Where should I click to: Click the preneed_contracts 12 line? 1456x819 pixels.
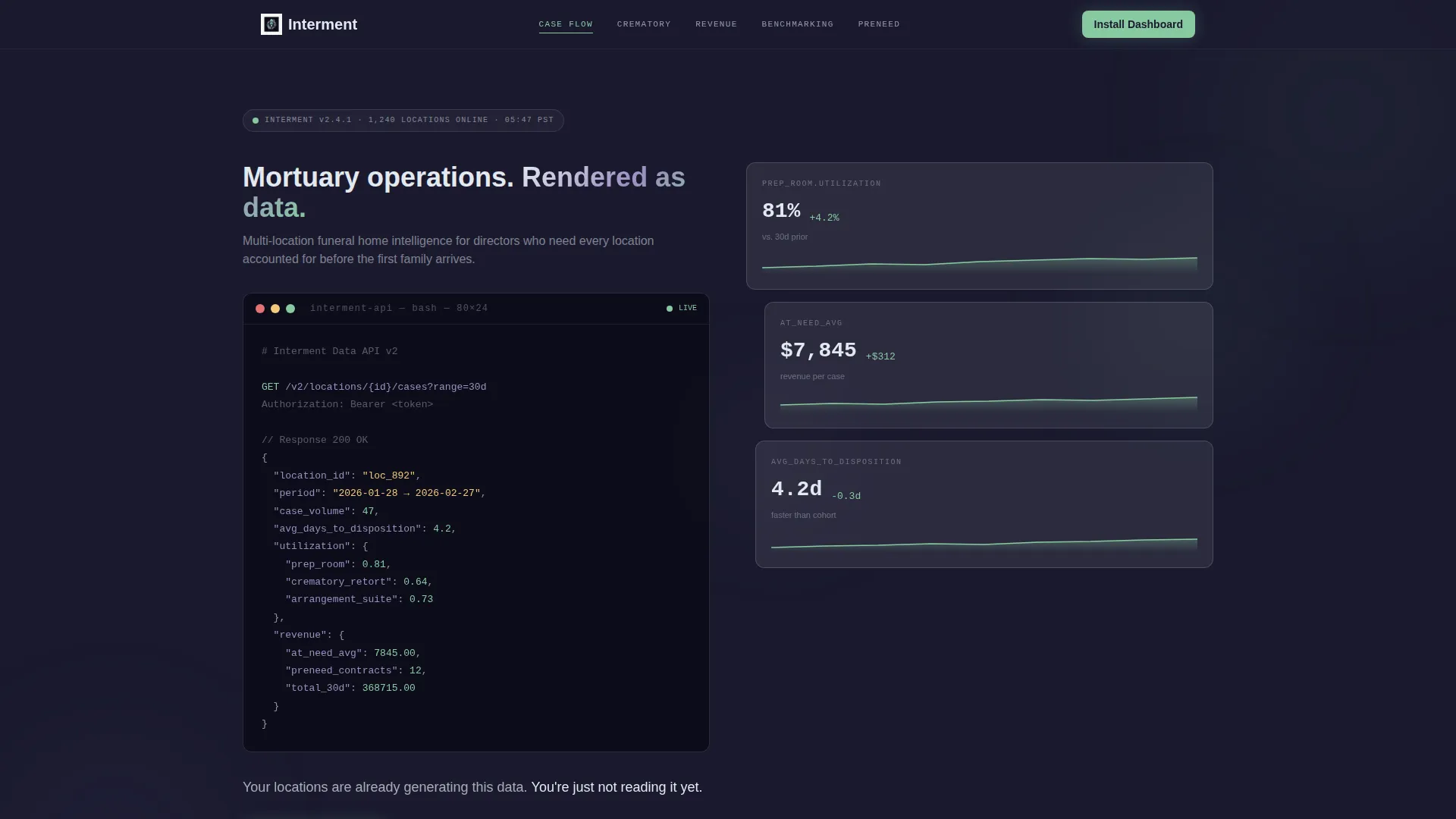(356, 670)
